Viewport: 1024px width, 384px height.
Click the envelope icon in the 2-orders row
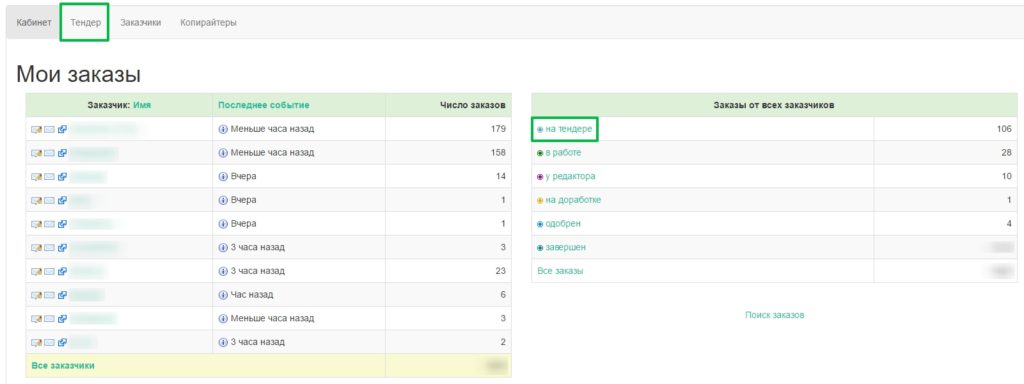tap(49, 342)
